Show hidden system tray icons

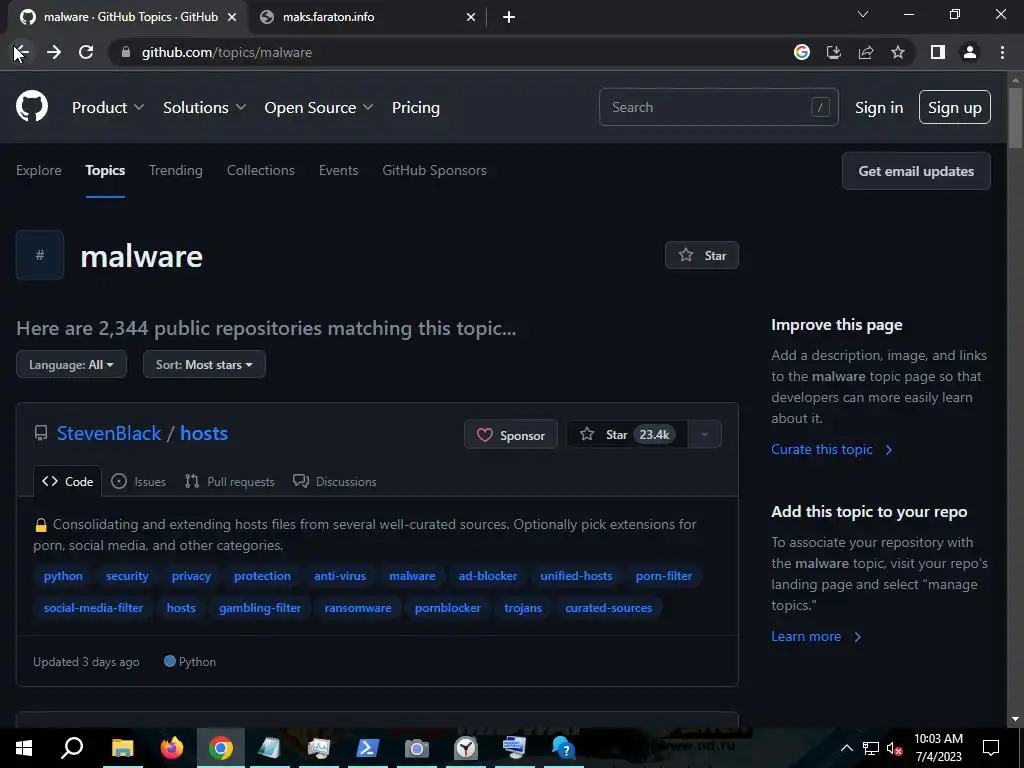point(846,748)
